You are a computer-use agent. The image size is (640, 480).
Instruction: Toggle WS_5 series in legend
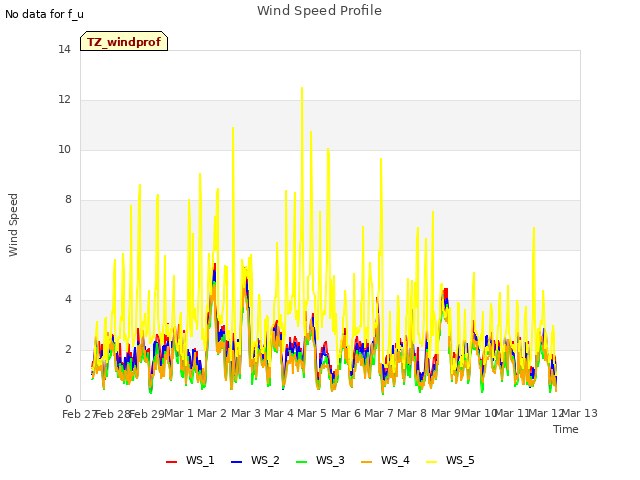click(450, 460)
